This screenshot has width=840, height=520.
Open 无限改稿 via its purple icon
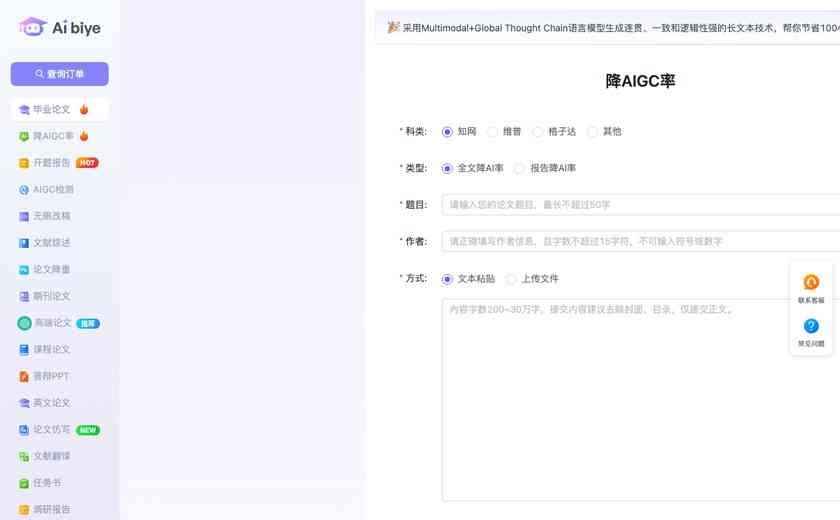point(24,216)
